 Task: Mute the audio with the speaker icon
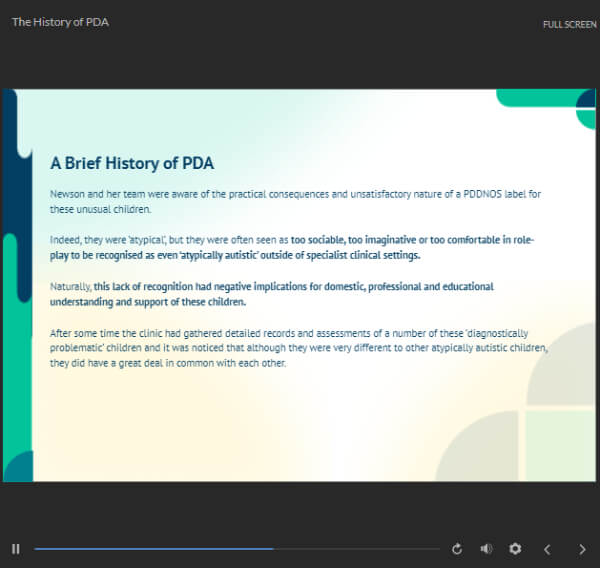click(x=486, y=549)
